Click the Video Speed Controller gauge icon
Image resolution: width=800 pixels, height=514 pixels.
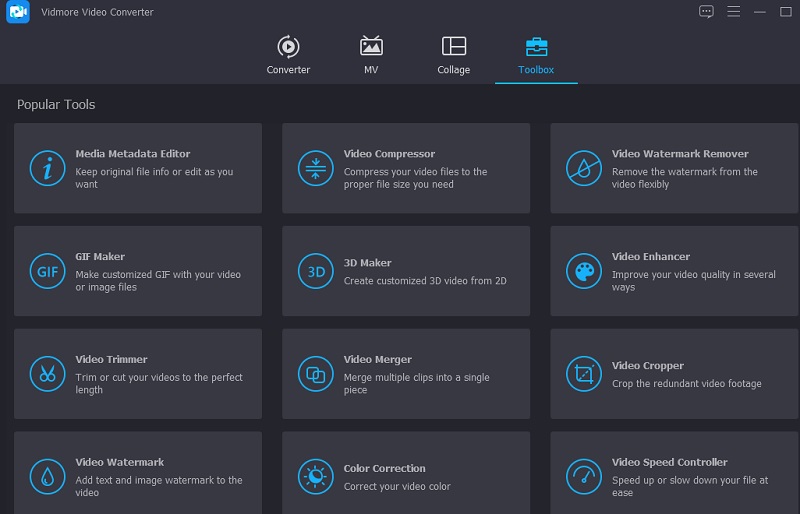pyautogui.click(x=583, y=476)
